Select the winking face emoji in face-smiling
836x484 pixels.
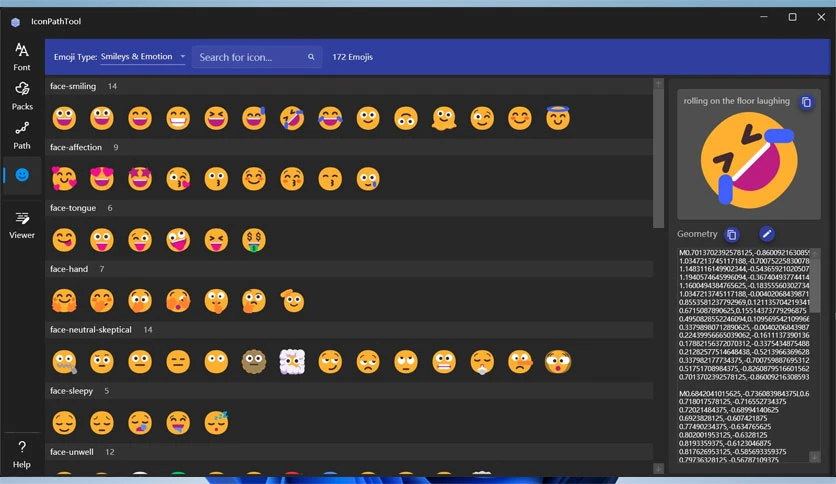tap(482, 118)
